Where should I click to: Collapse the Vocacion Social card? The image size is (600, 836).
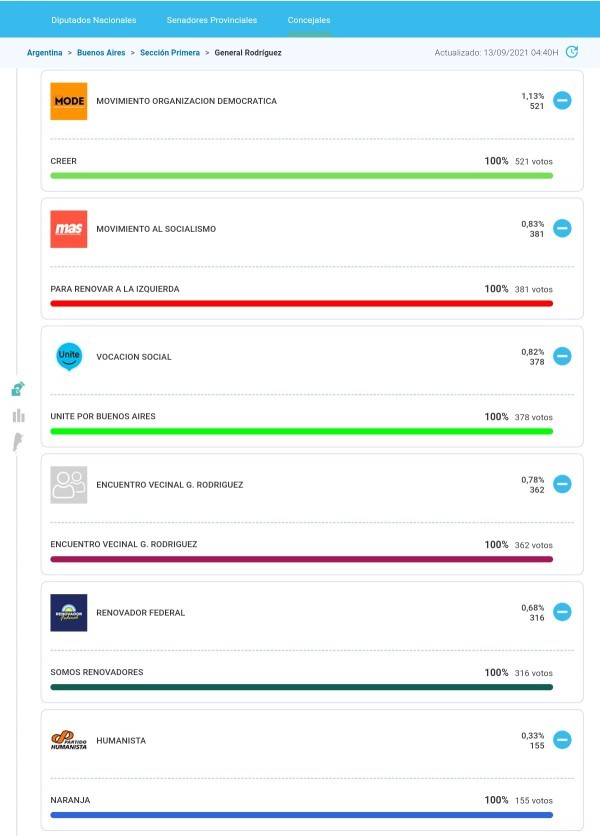click(562, 356)
